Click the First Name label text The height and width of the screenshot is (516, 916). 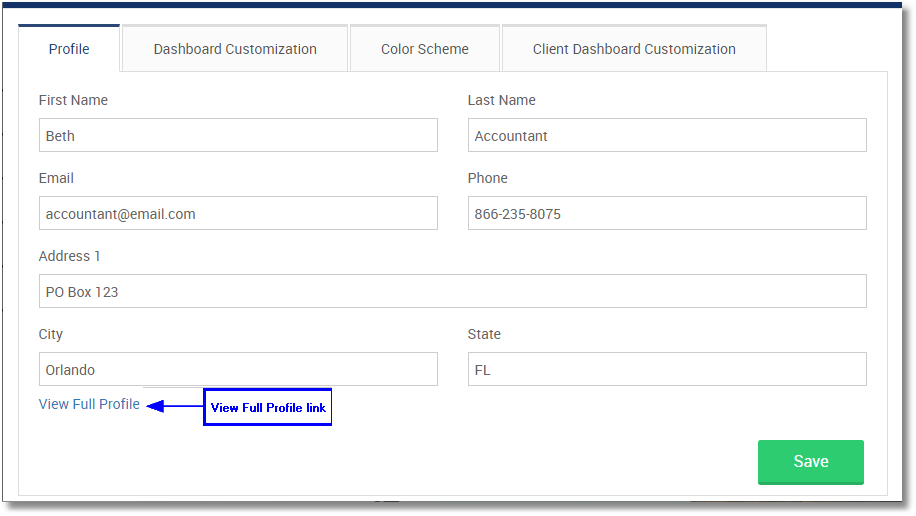coord(73,100)
